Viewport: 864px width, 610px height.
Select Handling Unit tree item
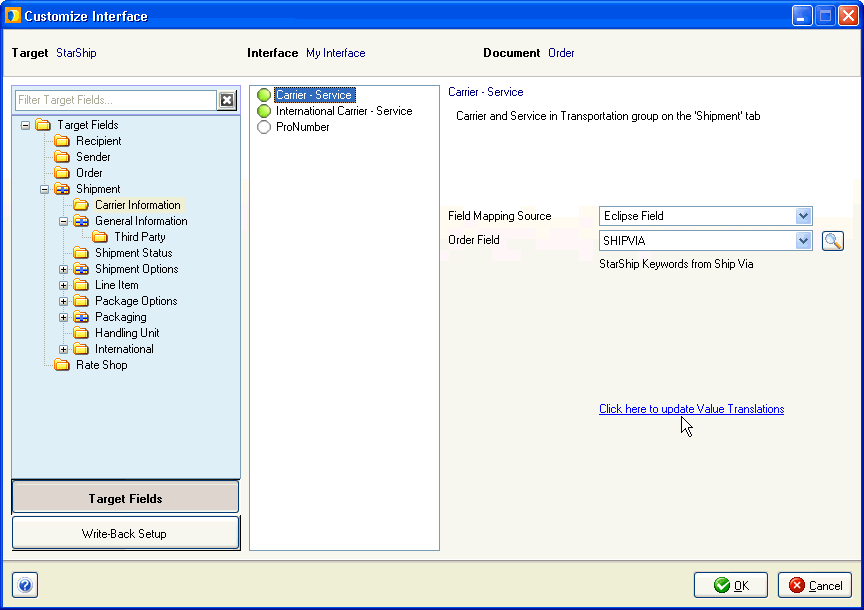click(x=127, y=333)
